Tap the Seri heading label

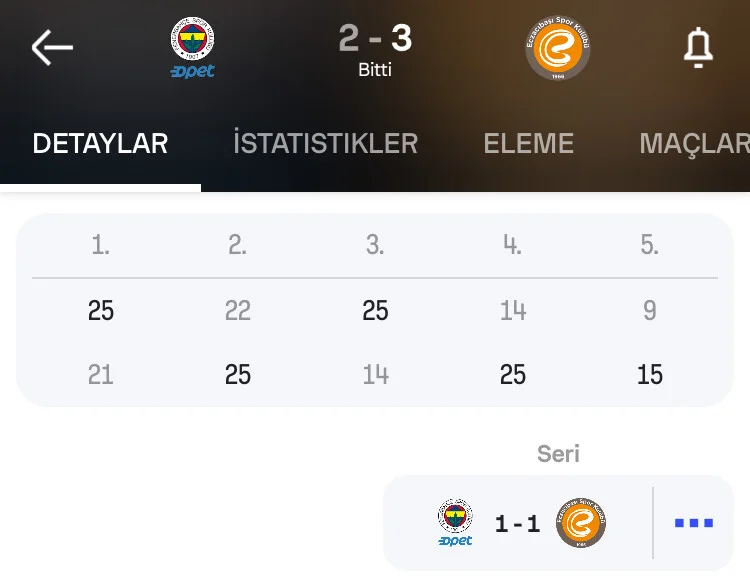click(x=558, y=454)
